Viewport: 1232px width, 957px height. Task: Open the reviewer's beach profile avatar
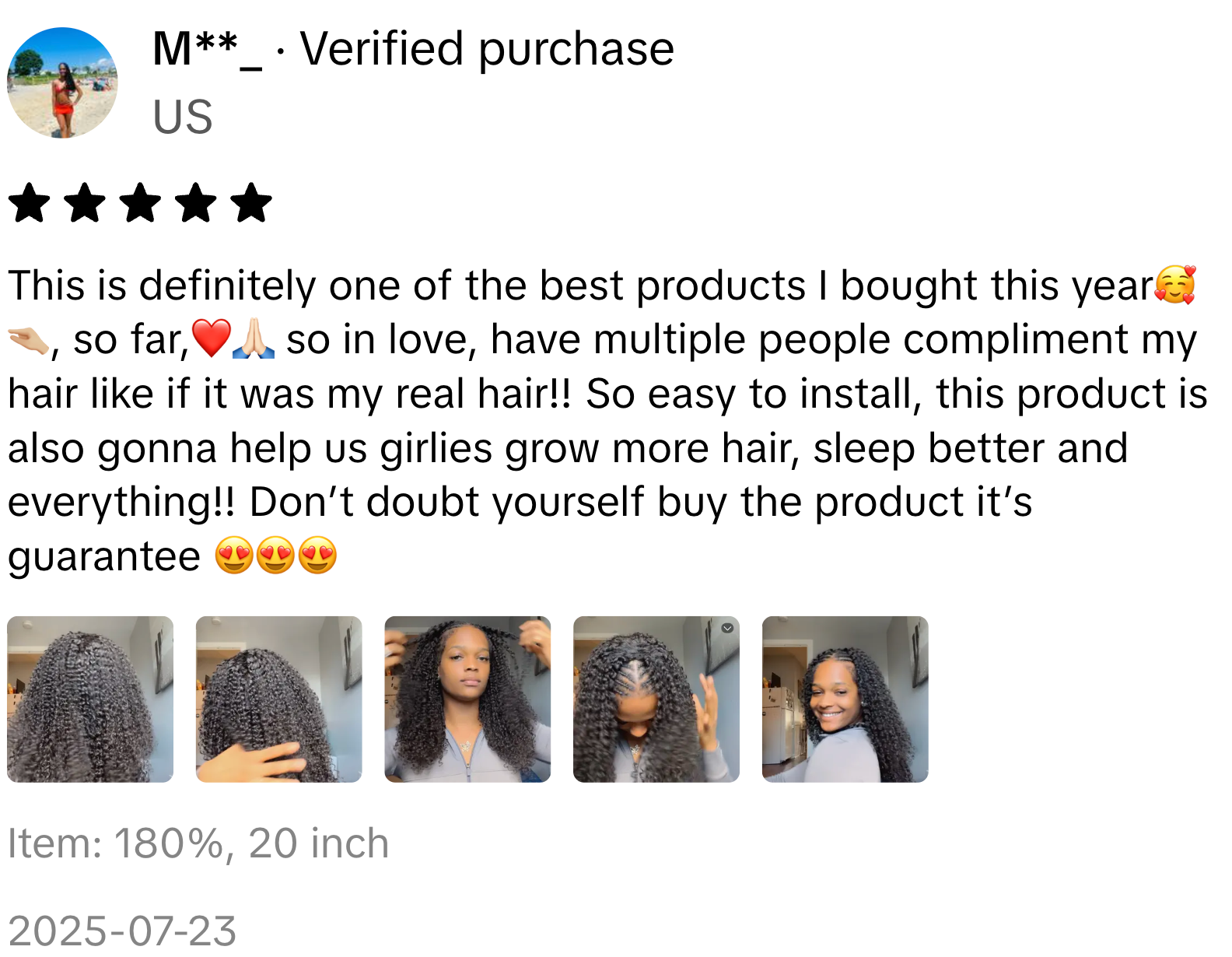point(62,82)
